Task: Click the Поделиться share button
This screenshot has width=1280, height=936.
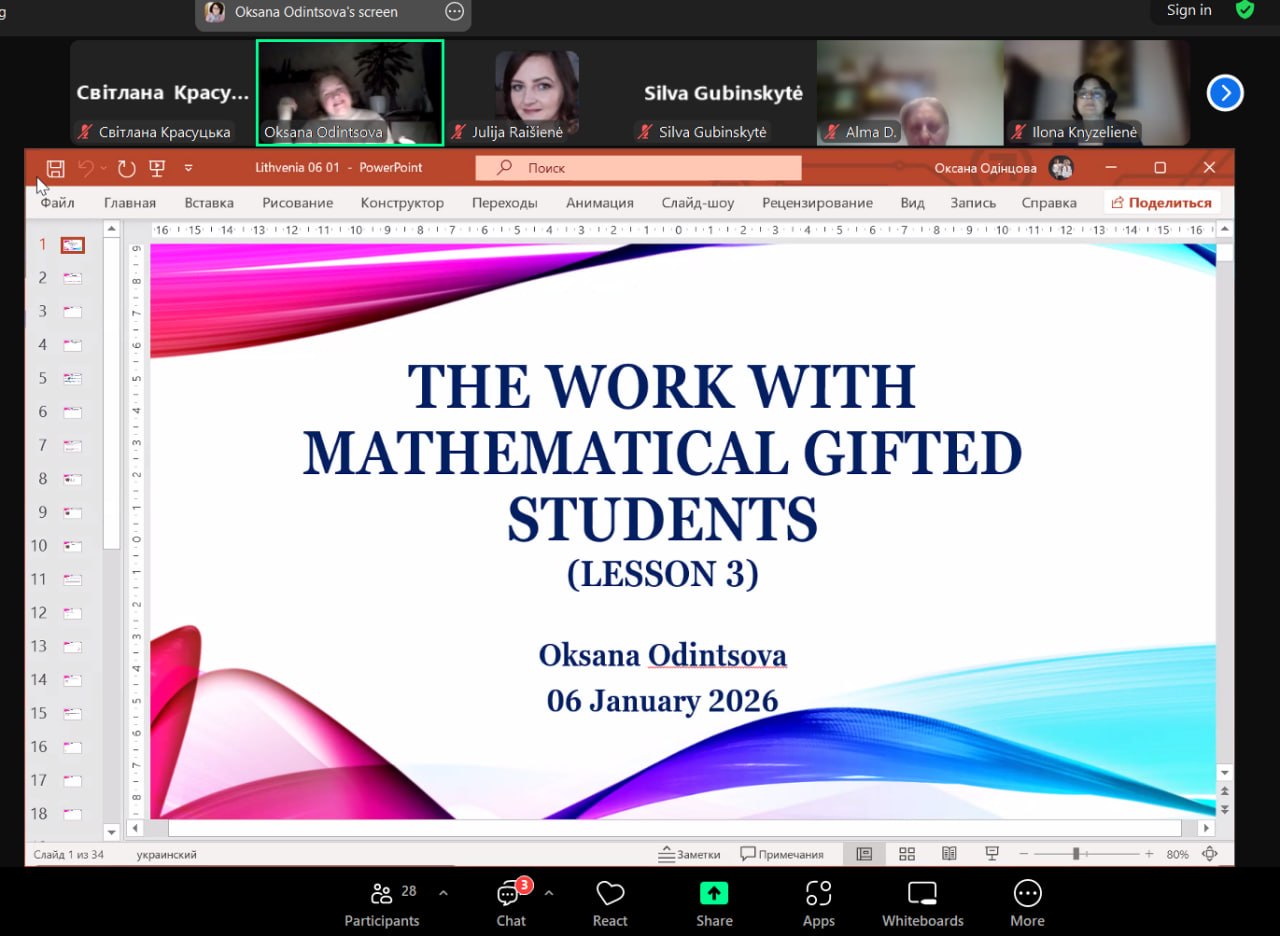Action: coord(1161,203)
